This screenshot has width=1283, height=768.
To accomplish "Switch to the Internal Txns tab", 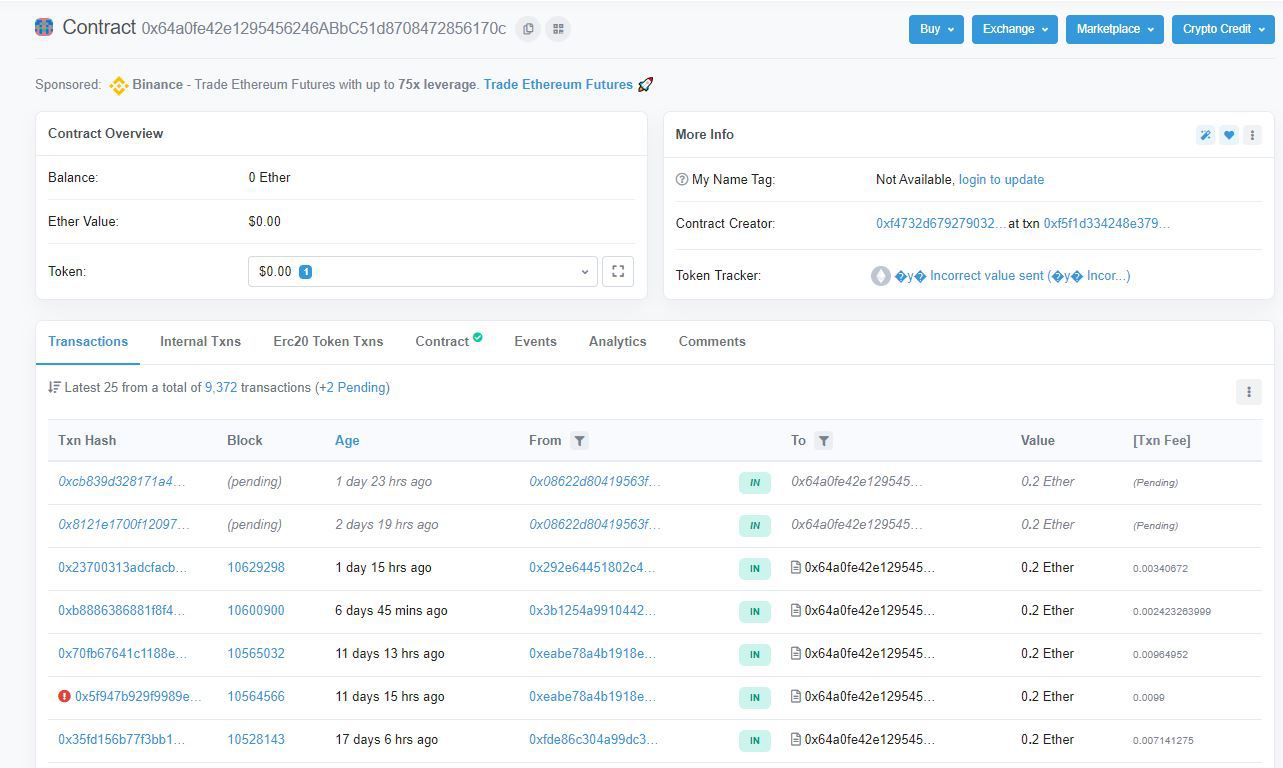I will point(200,341).
